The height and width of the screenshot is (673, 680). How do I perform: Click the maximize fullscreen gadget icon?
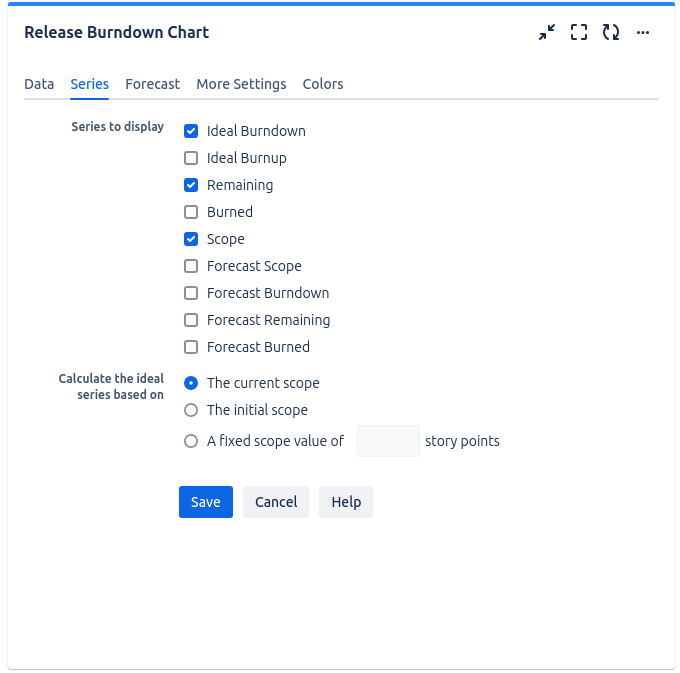coord(579,32)
